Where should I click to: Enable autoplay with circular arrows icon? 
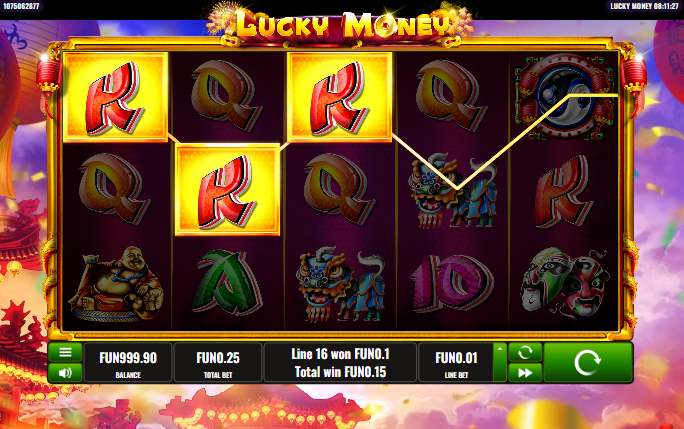coord(525,352)
